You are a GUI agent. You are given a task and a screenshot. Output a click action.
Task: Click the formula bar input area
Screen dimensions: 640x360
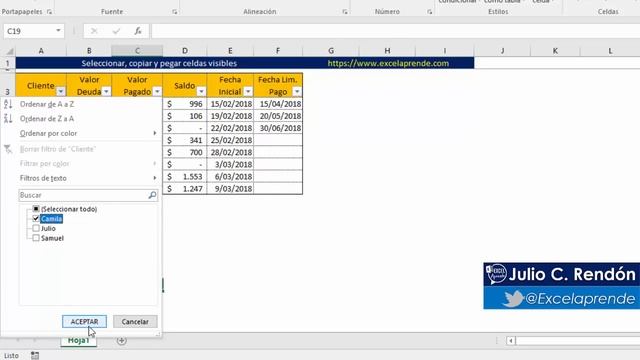pyautogui.click(x=395, y=31)
